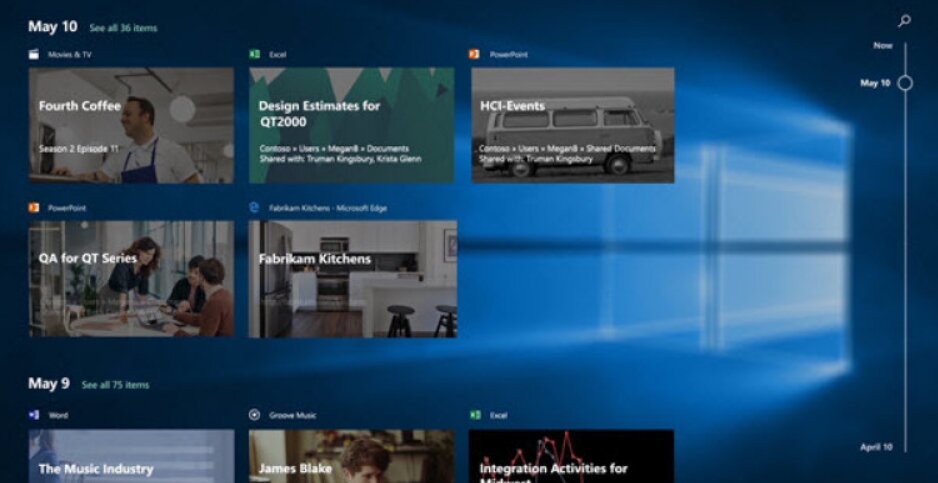The image size is (938, 483).
Task: Click the Excel label above Integration Activities
Action: 498,415
